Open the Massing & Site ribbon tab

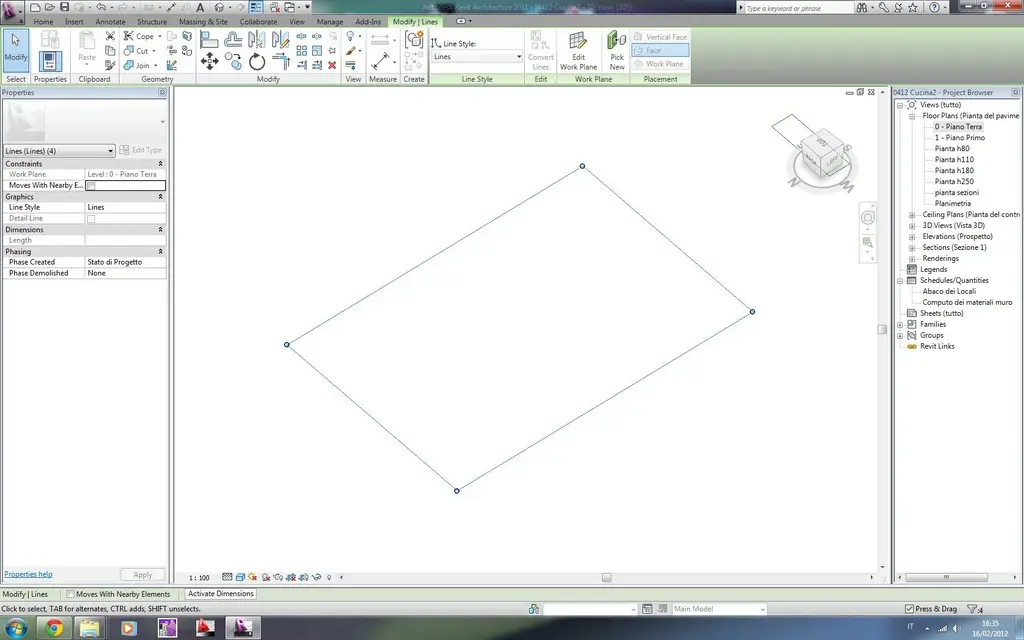pyautogui.click(x=203, y=22)
